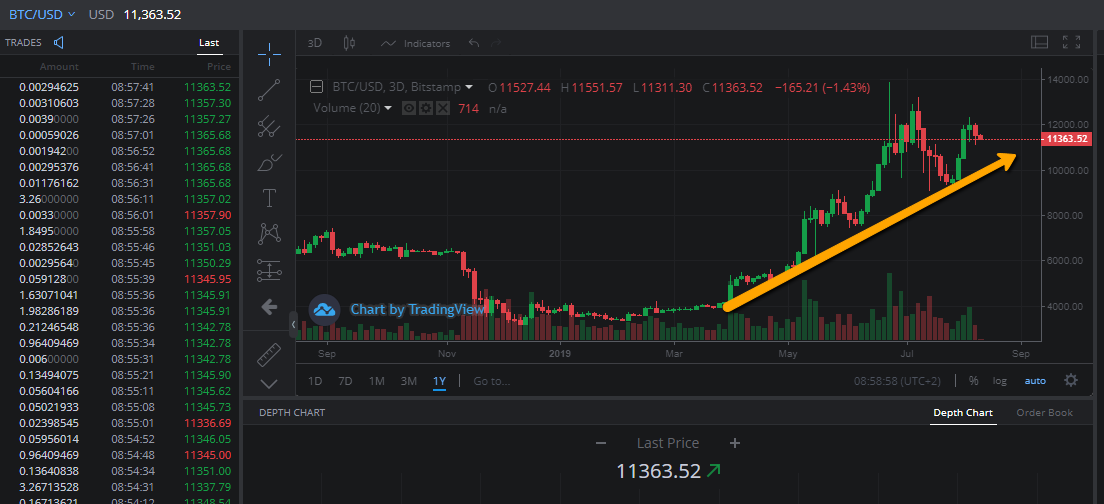The width and height of the screenshot is (1104, 504).
Task: Select the left arrow marker tool
Action: pyautogui.click(x=269, y=307)
